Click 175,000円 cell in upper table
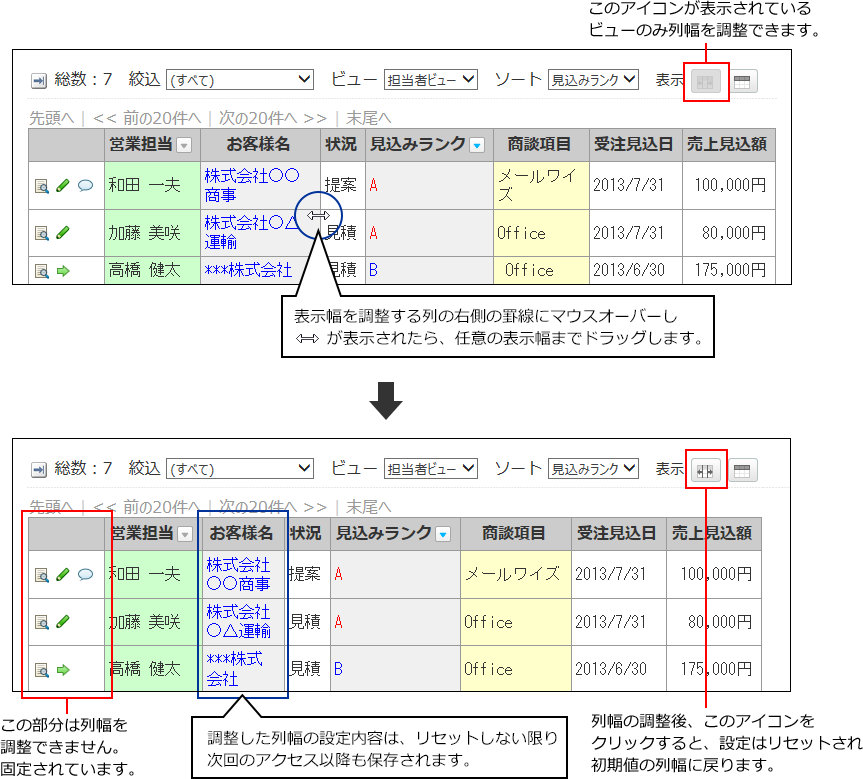 [x=729, y=270]
